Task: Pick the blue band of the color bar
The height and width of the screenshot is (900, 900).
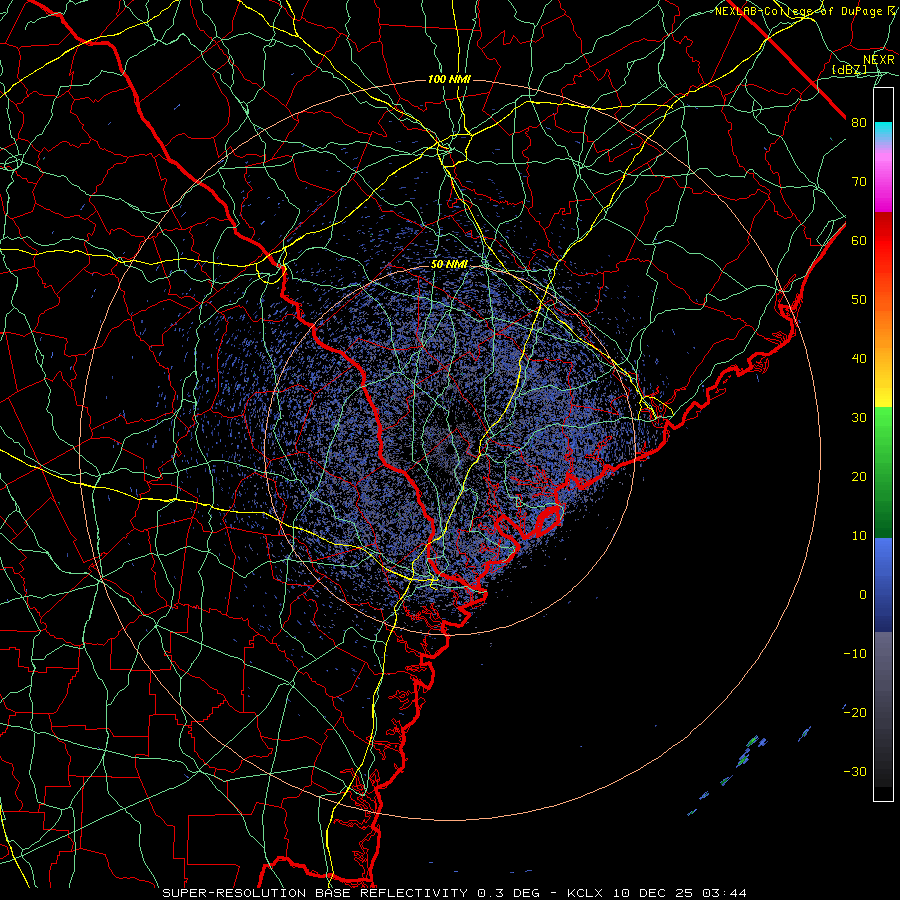Action: (883, 584)
